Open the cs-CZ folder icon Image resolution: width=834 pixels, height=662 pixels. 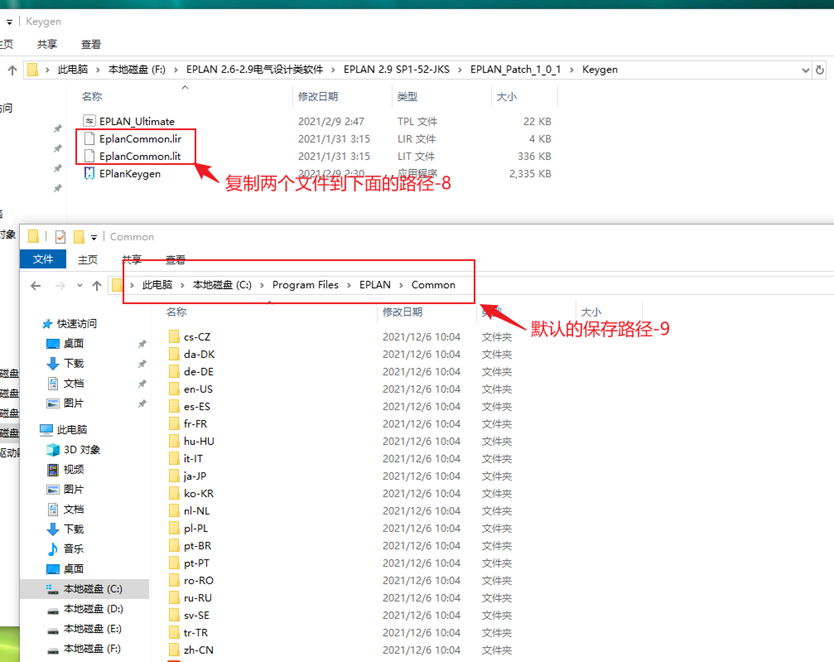pos(174,337)
